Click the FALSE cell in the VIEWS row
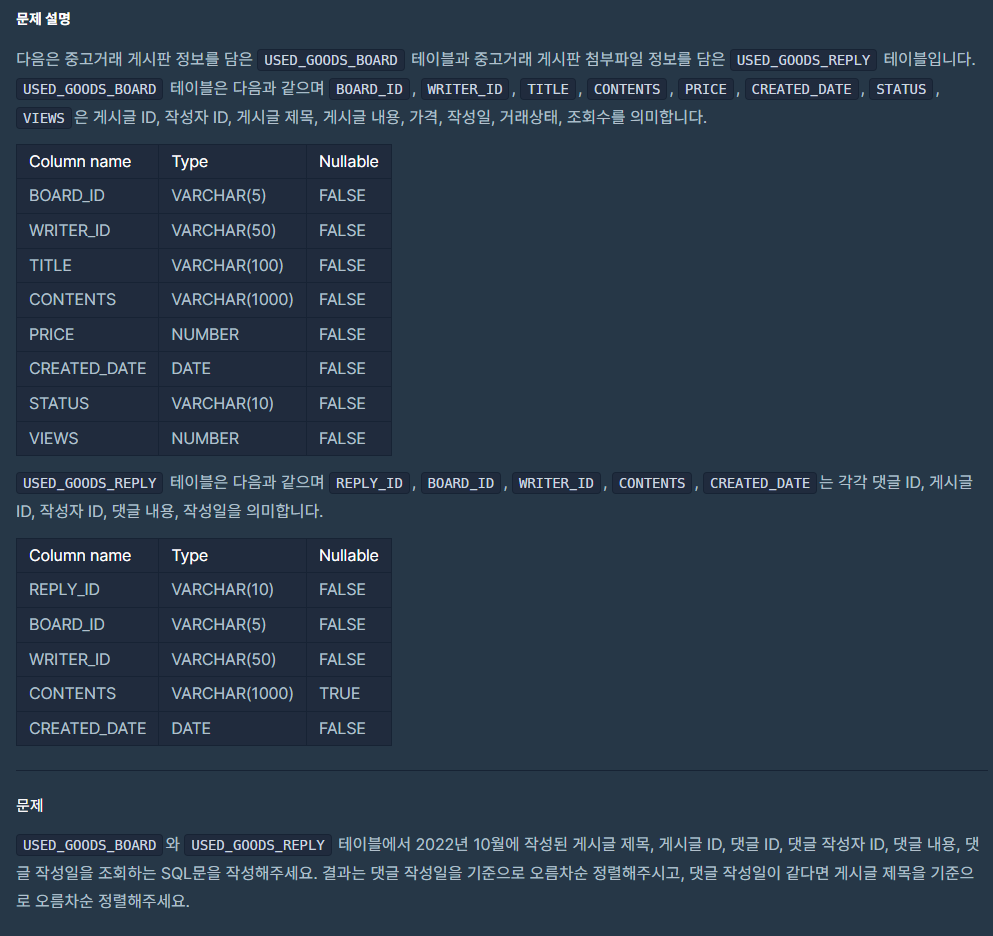Image resolution: width=993 pixels, height=936 pixels. (x=349, y=438)
